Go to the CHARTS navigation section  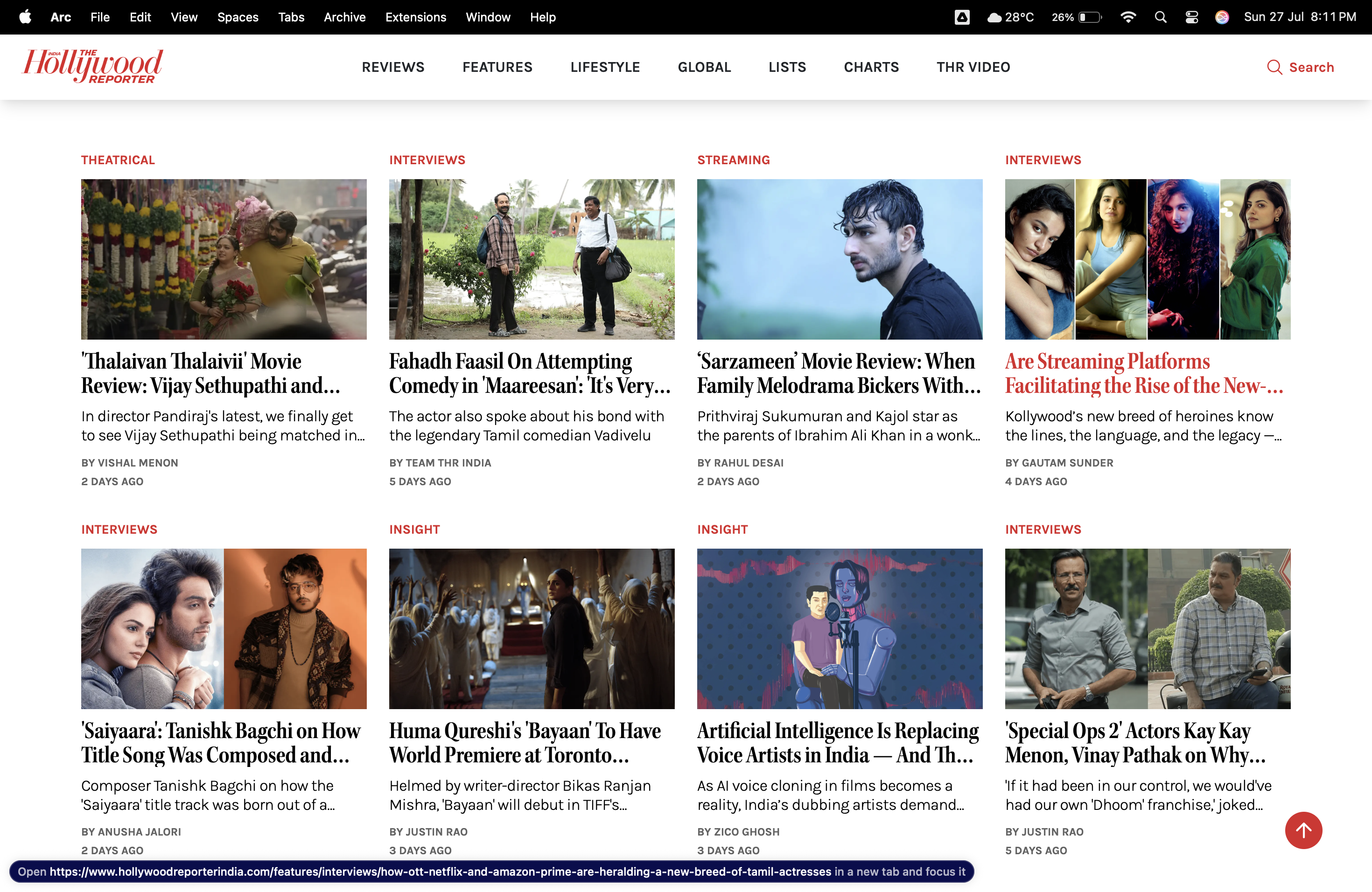[x=871, y=68]
